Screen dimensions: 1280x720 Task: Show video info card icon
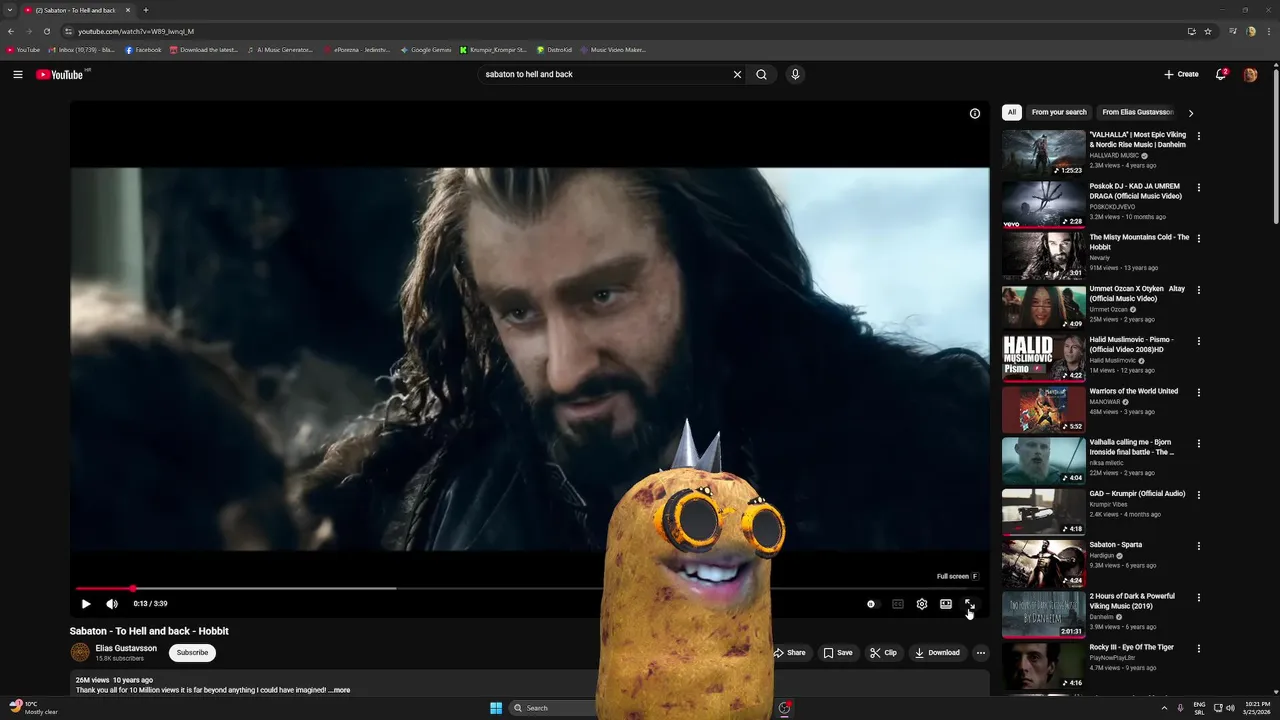[975, 113]
